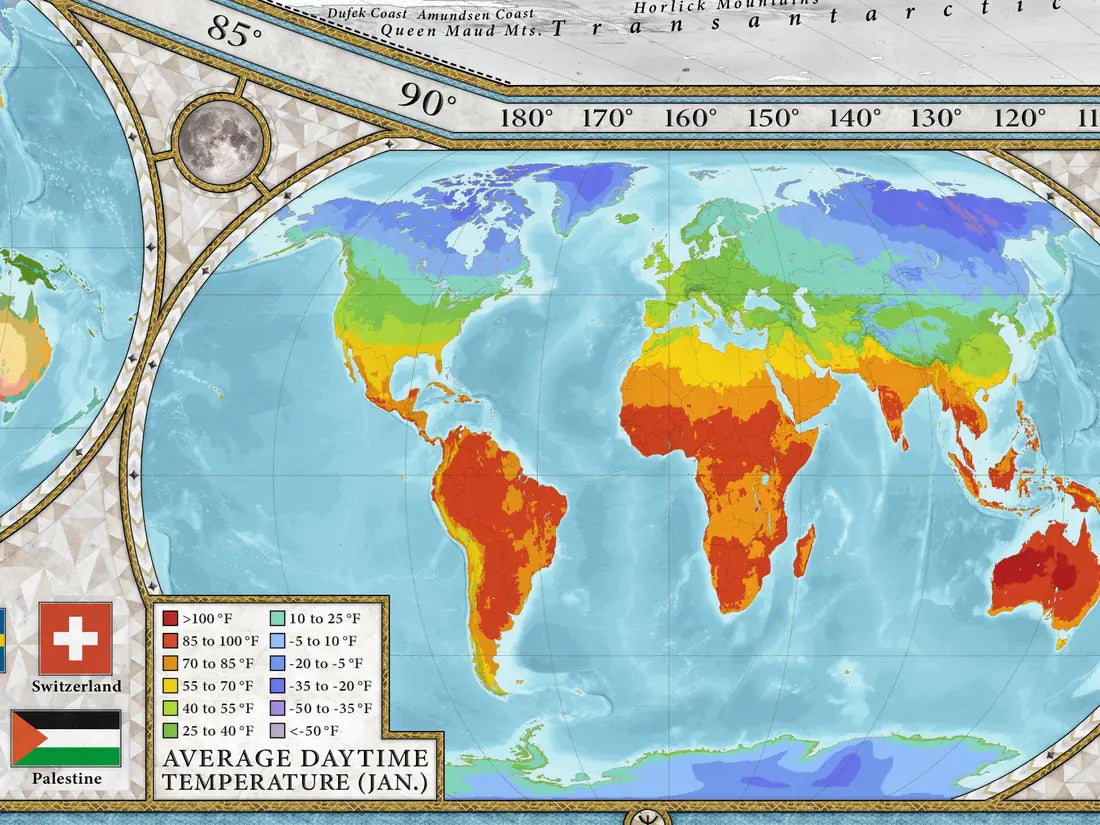Click the Switzerland flag image
The height and width of the screenshot is (825, 1100).
pos(75,638)
